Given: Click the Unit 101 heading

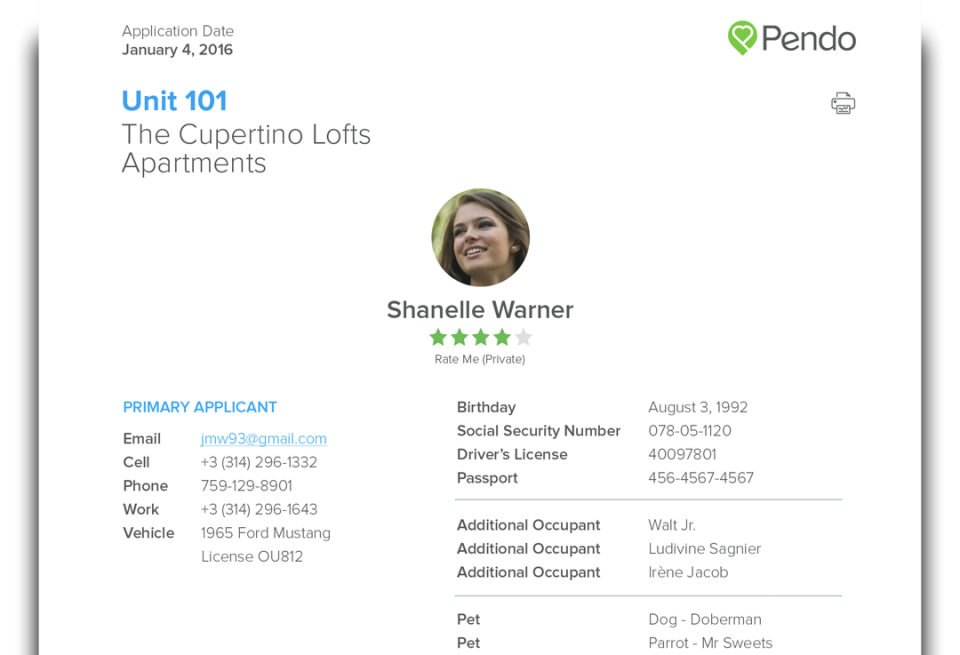Looking at the screenshot, I should coord(174,101).
